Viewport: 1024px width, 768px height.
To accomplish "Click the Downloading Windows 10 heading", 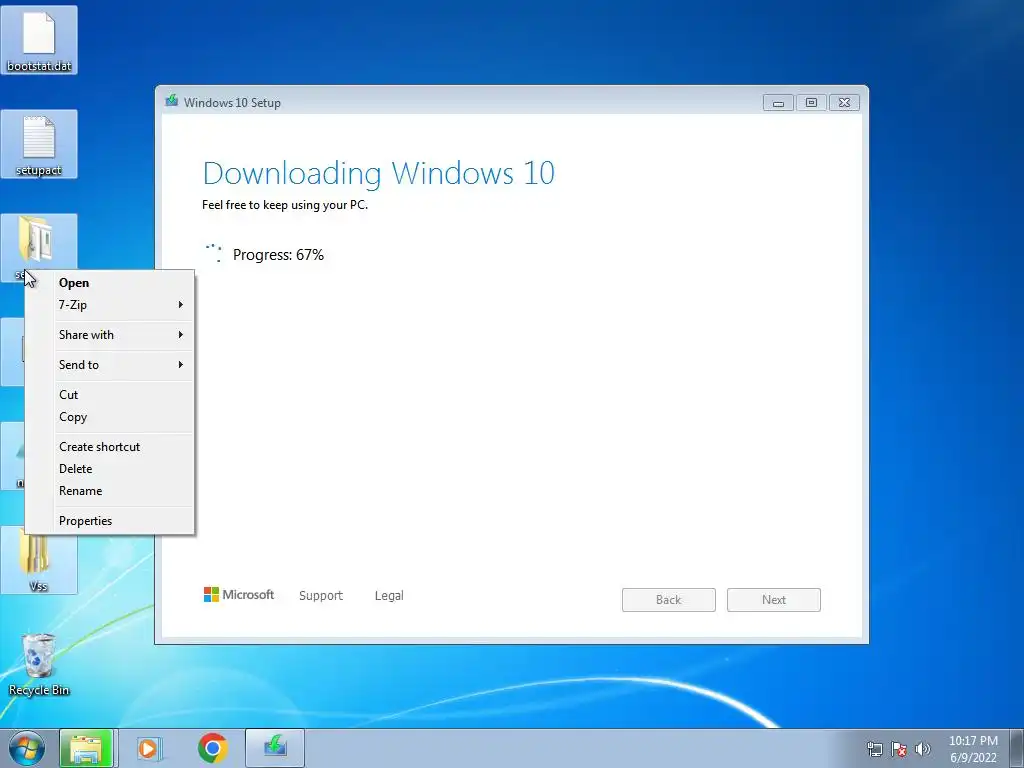I will click(379, 173).
